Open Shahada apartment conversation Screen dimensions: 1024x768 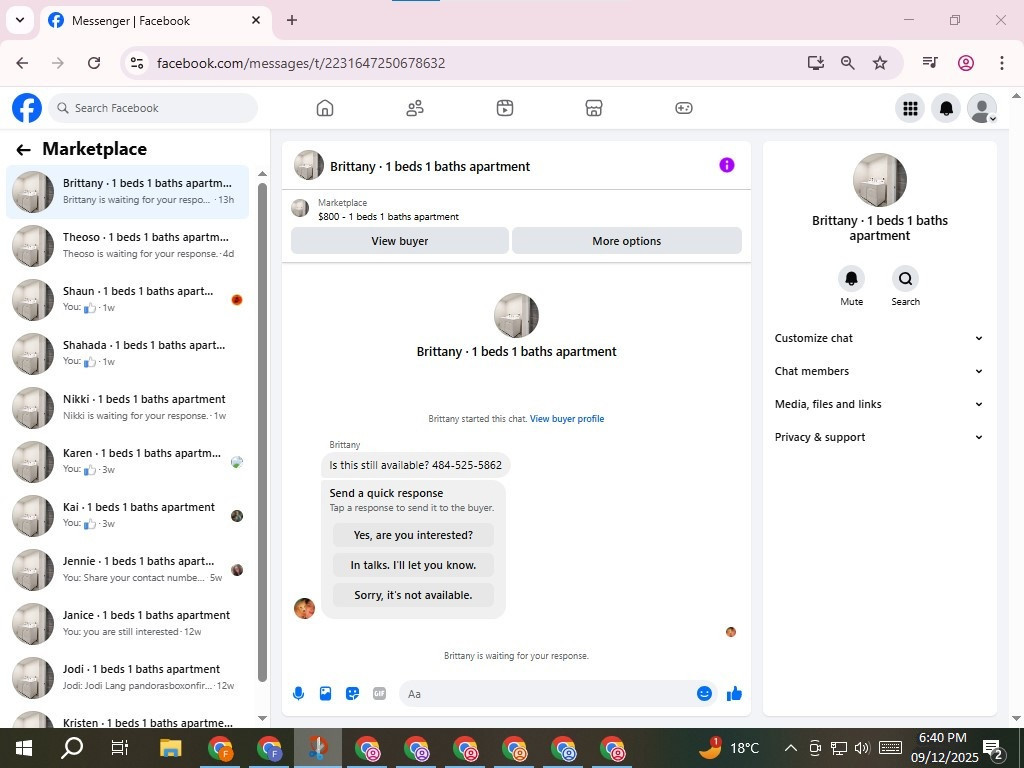tap(127, 354)
